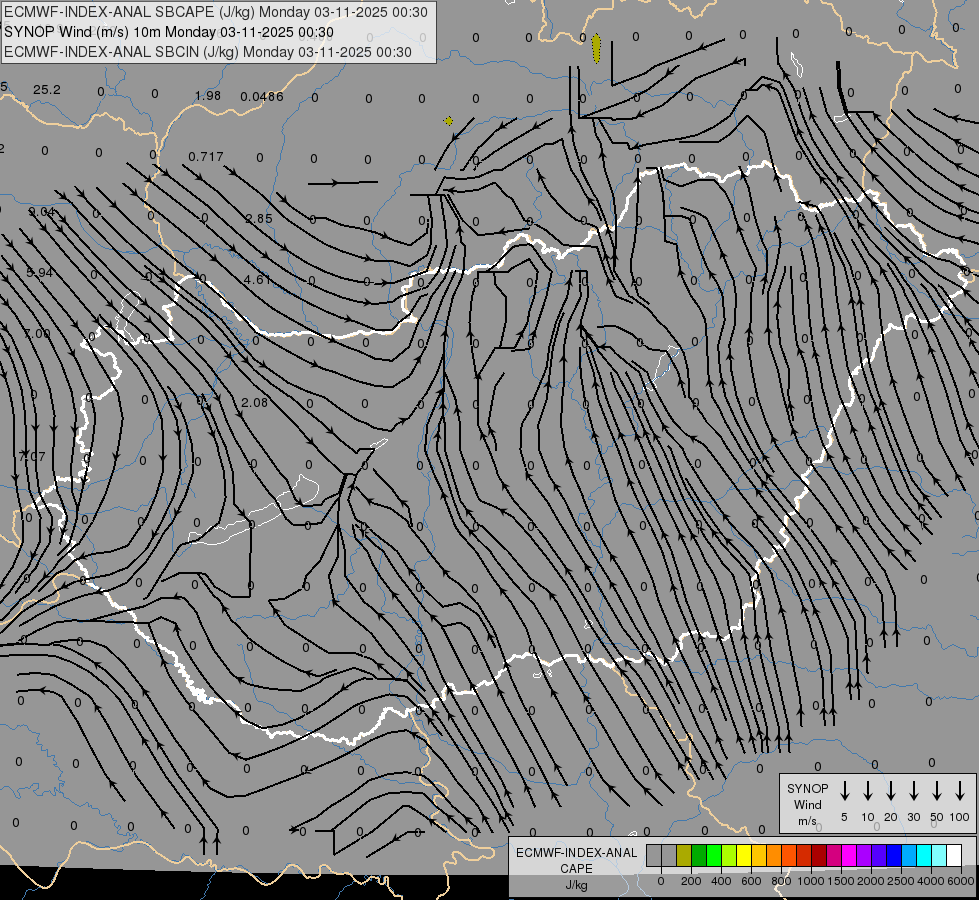Click the first gray CAPE legend swatch
Viewport: 979px width, 900px height.
[x=654, y=855]
